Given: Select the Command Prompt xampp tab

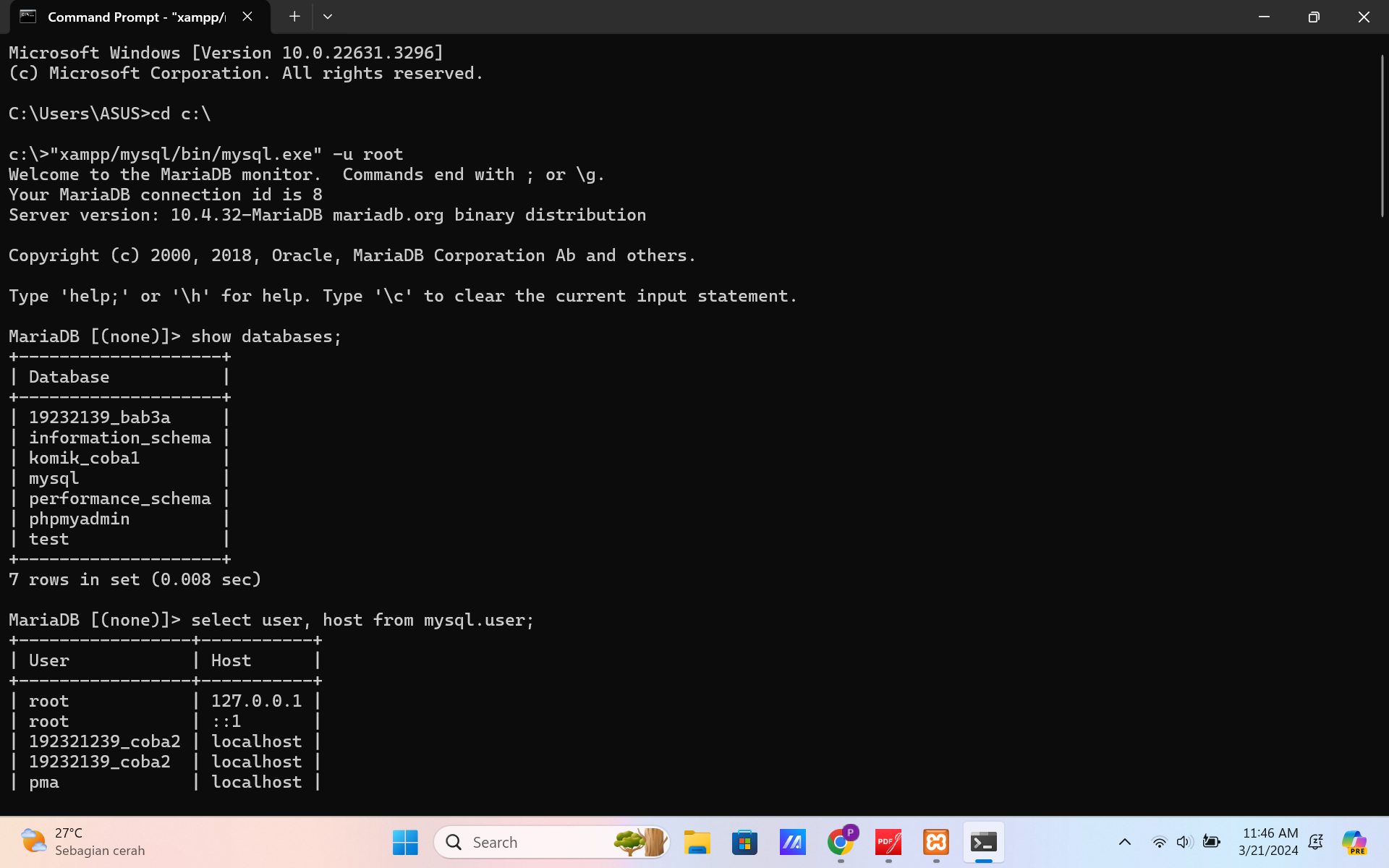Looking at the screenshot, I should pos(130,17).
